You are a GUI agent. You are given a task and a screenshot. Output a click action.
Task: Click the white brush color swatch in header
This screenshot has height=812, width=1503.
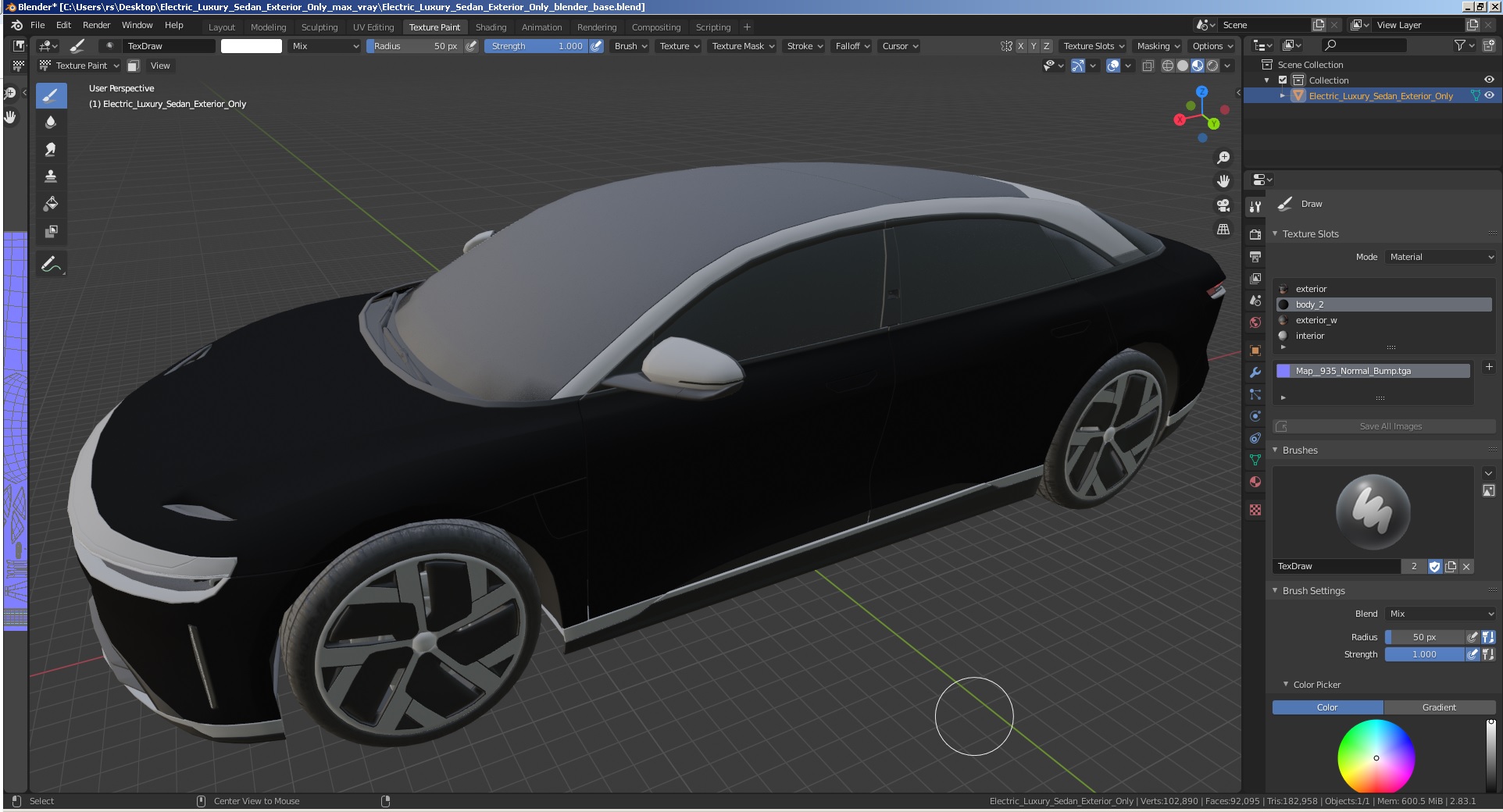click(252, 46)
